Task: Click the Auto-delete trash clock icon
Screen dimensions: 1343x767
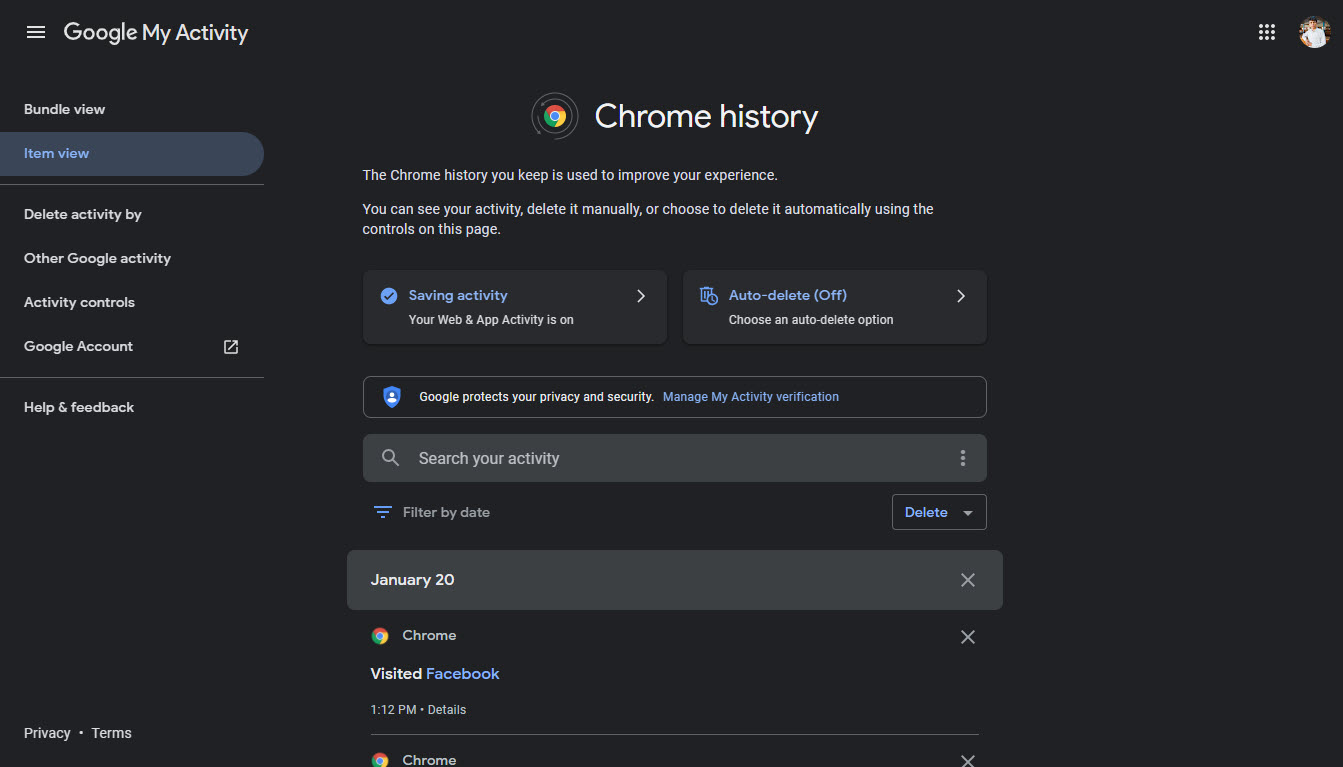Action: click(709, 295)
